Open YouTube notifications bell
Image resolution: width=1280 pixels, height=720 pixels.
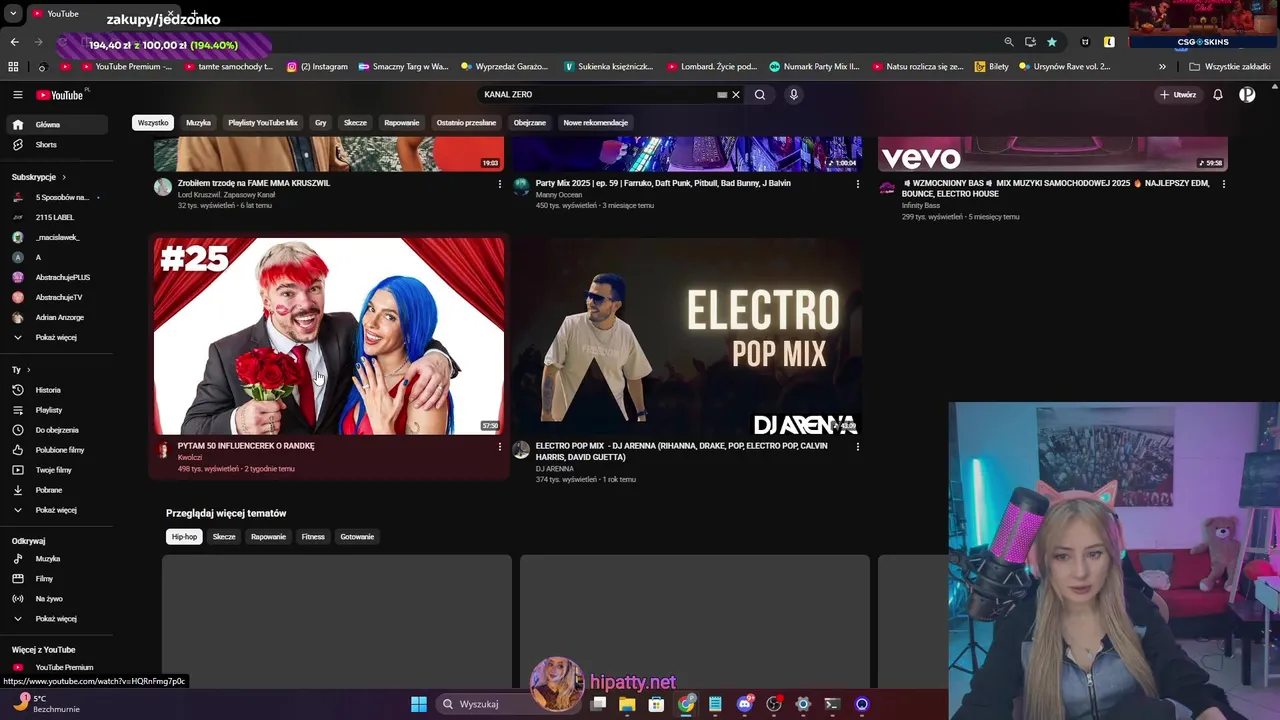(x=1218, y=95)
